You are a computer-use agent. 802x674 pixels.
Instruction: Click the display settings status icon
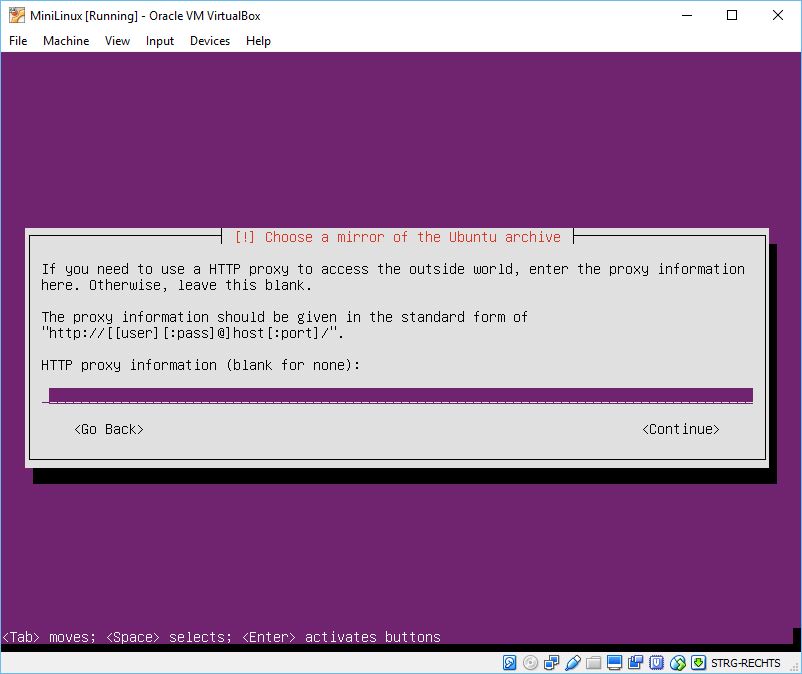(614, 663)
